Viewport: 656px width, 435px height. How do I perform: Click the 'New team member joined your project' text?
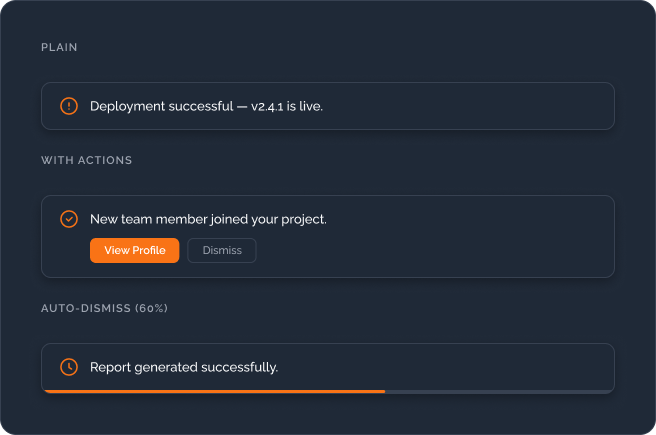pyautogui.click(x=208, y=219)
